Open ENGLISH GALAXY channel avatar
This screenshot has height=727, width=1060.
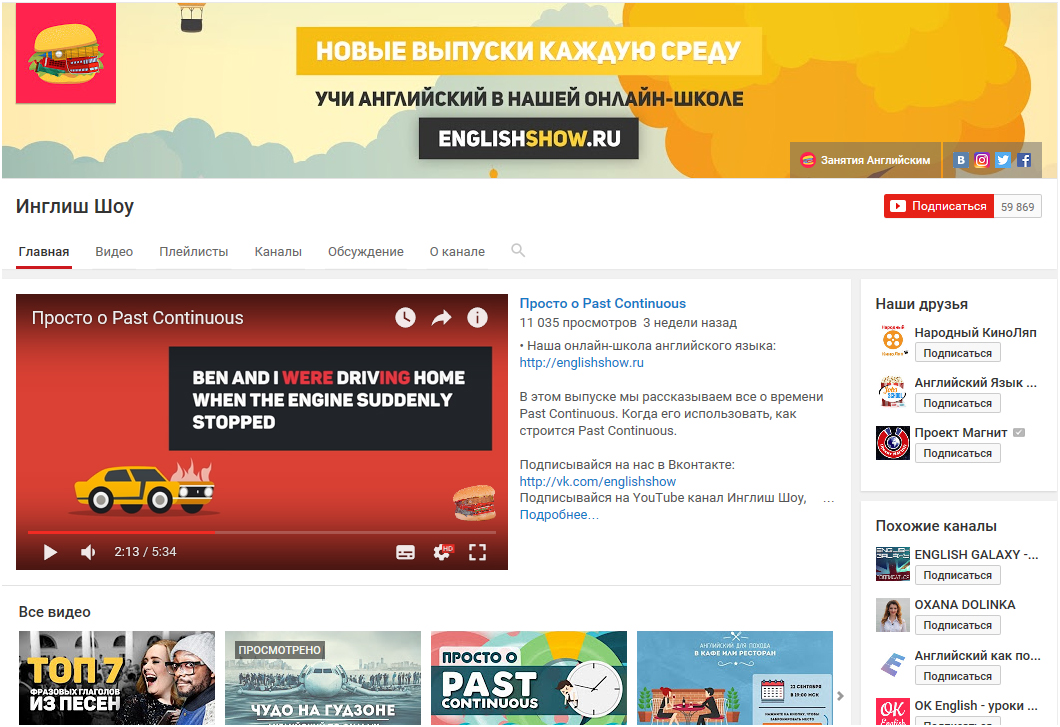click(x=892, y=564)
